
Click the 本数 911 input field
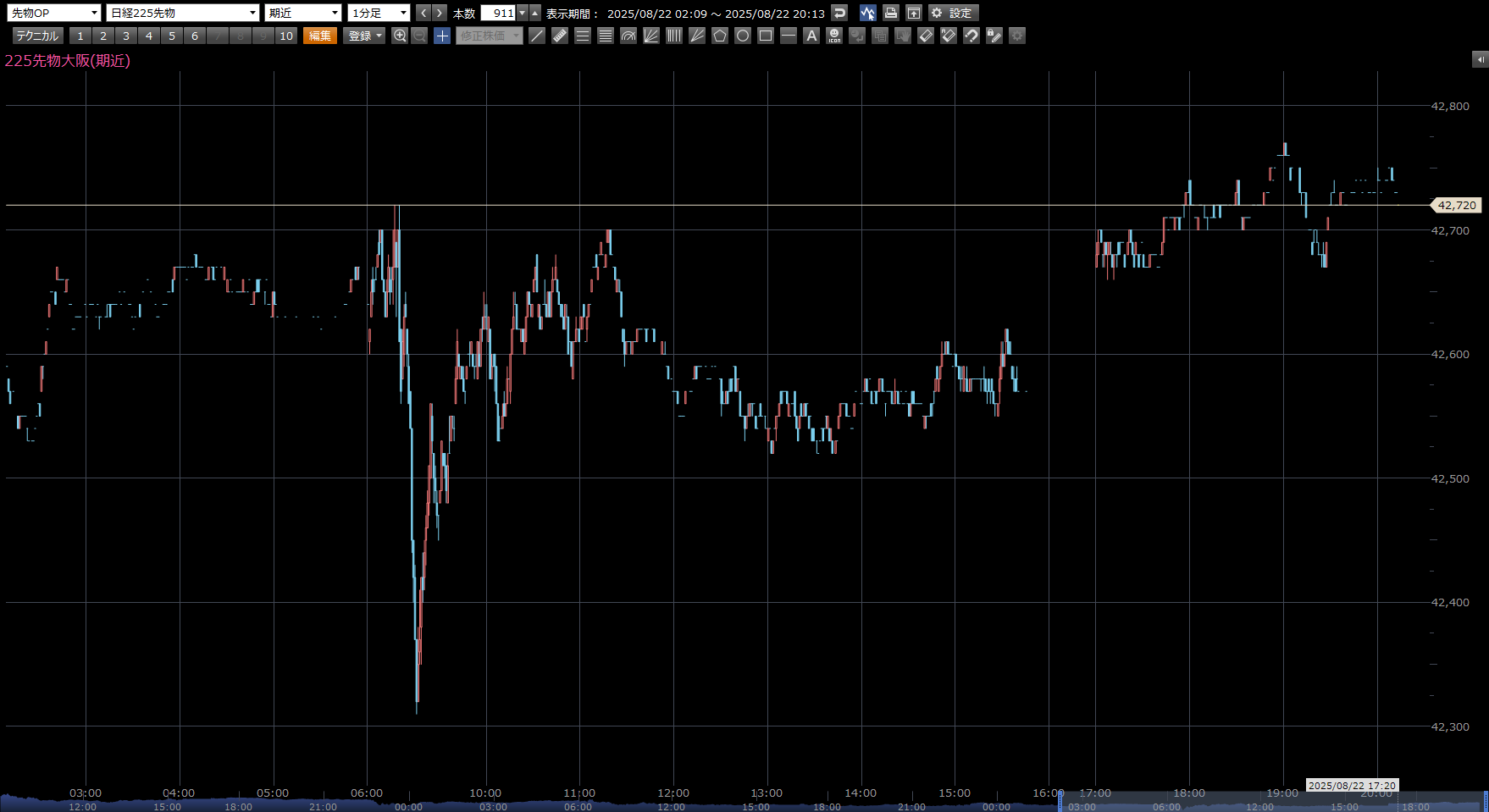pyautogui.click(x=498, y=13)
